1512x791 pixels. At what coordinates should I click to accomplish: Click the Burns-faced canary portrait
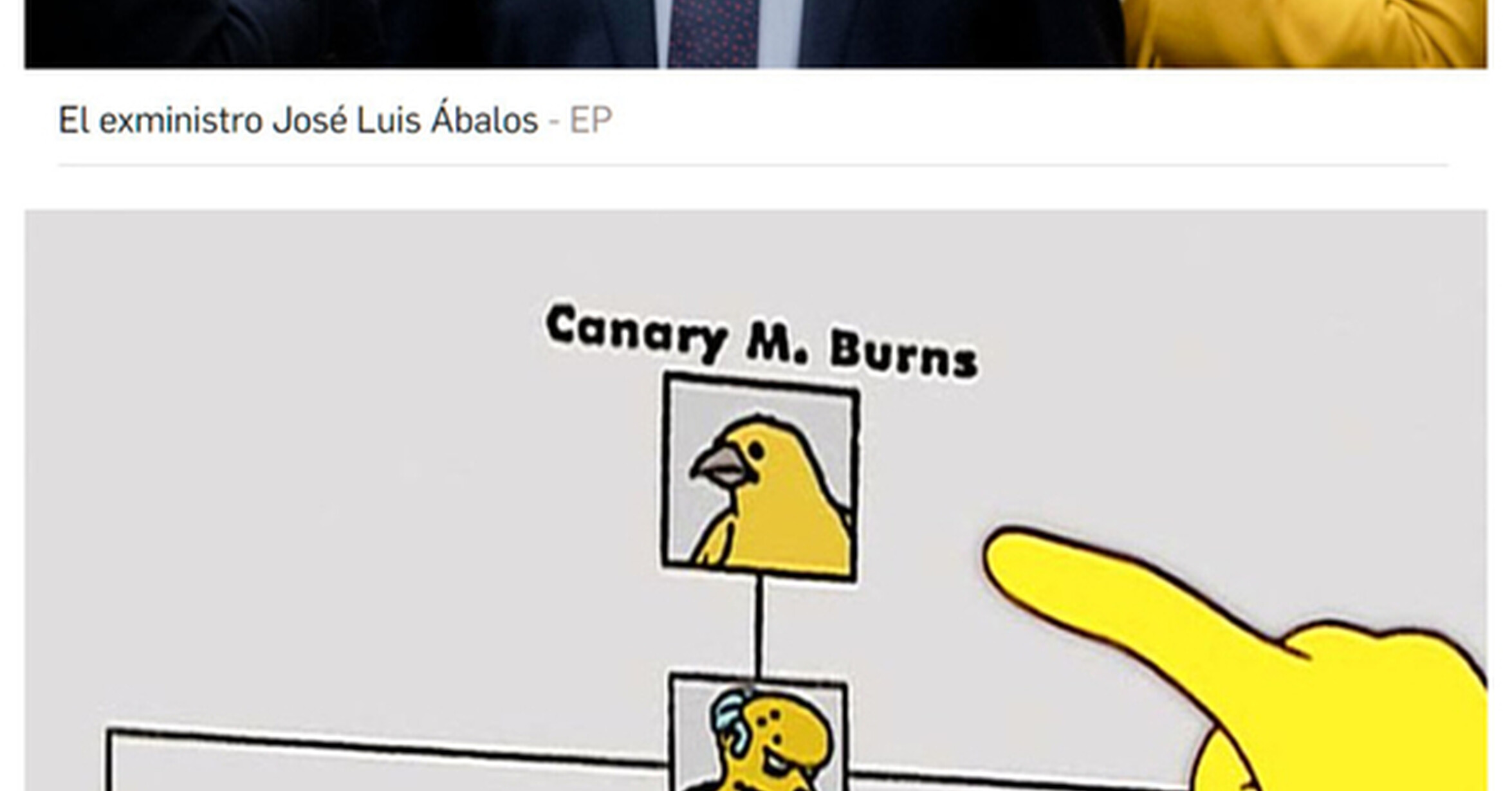759,733
